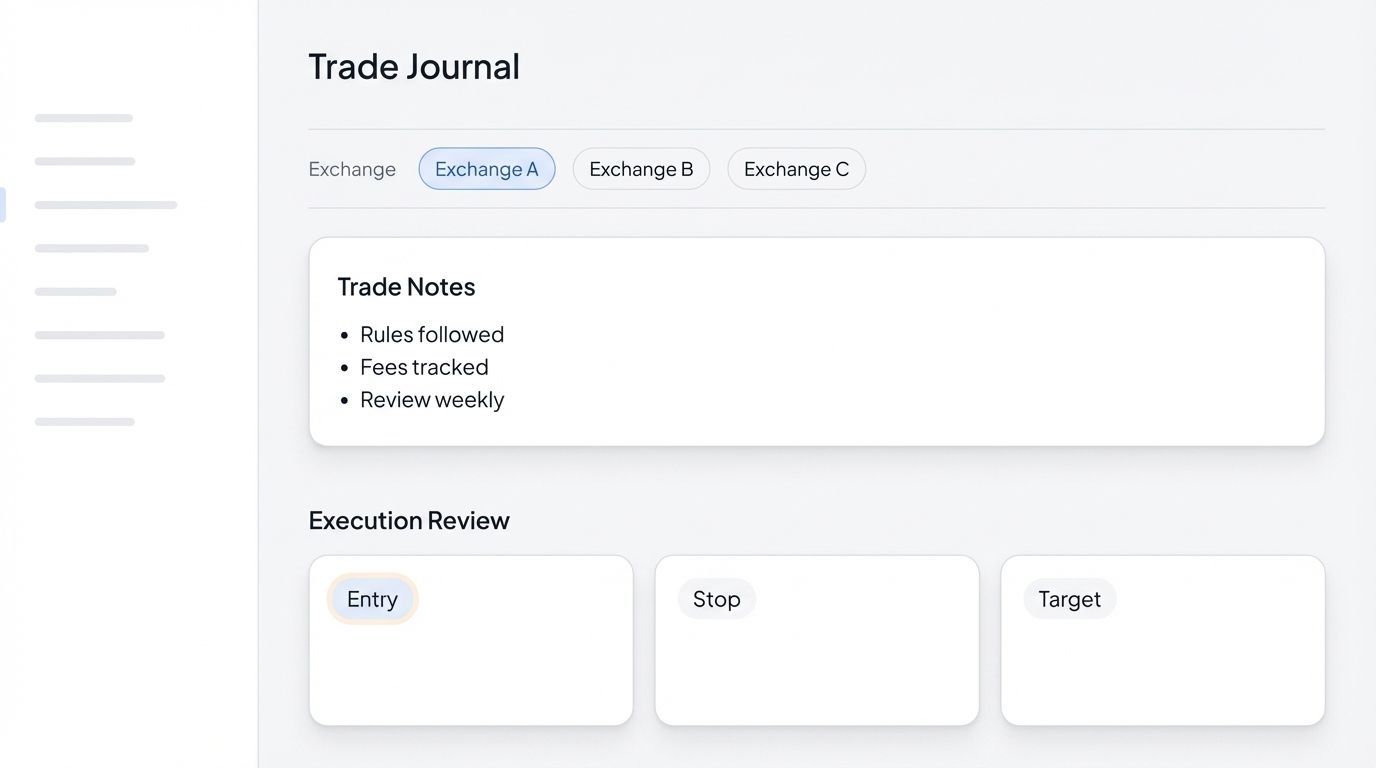Select the Target card body area
Image resolution: width=1376 pixels, height=768 pixels.
click(1163, 670)
